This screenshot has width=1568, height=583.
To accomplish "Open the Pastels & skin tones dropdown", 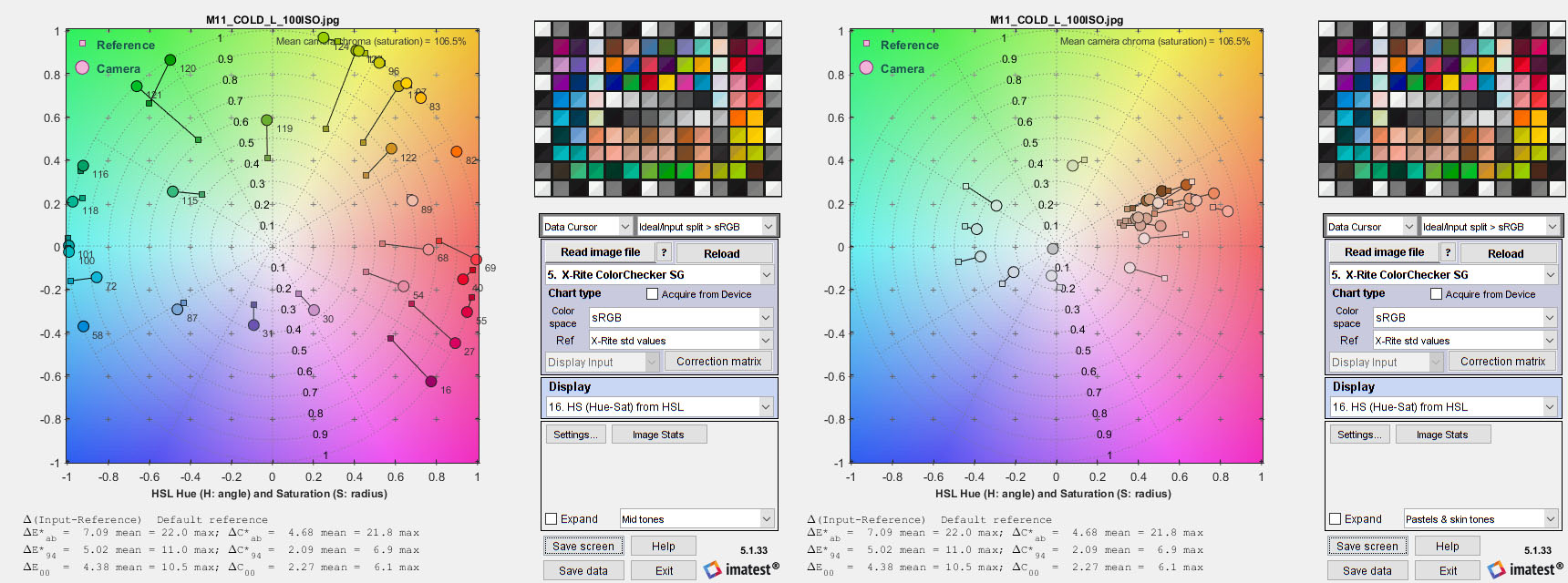I will (x=1480, y=519).
